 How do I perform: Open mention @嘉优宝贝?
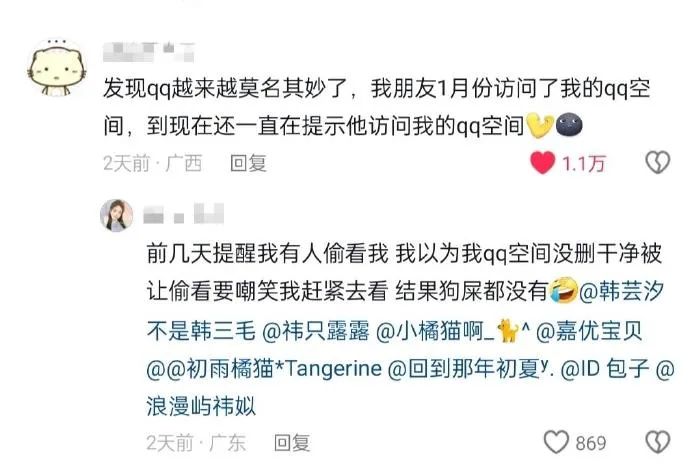click(589, 331)
